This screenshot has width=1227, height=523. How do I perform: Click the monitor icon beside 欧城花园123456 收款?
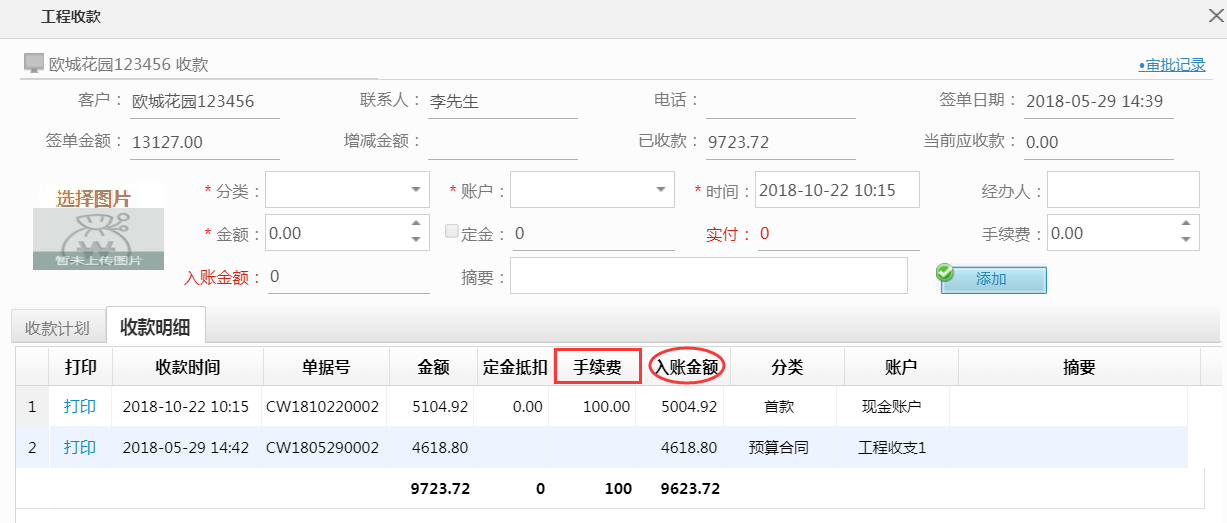(34, 63)
